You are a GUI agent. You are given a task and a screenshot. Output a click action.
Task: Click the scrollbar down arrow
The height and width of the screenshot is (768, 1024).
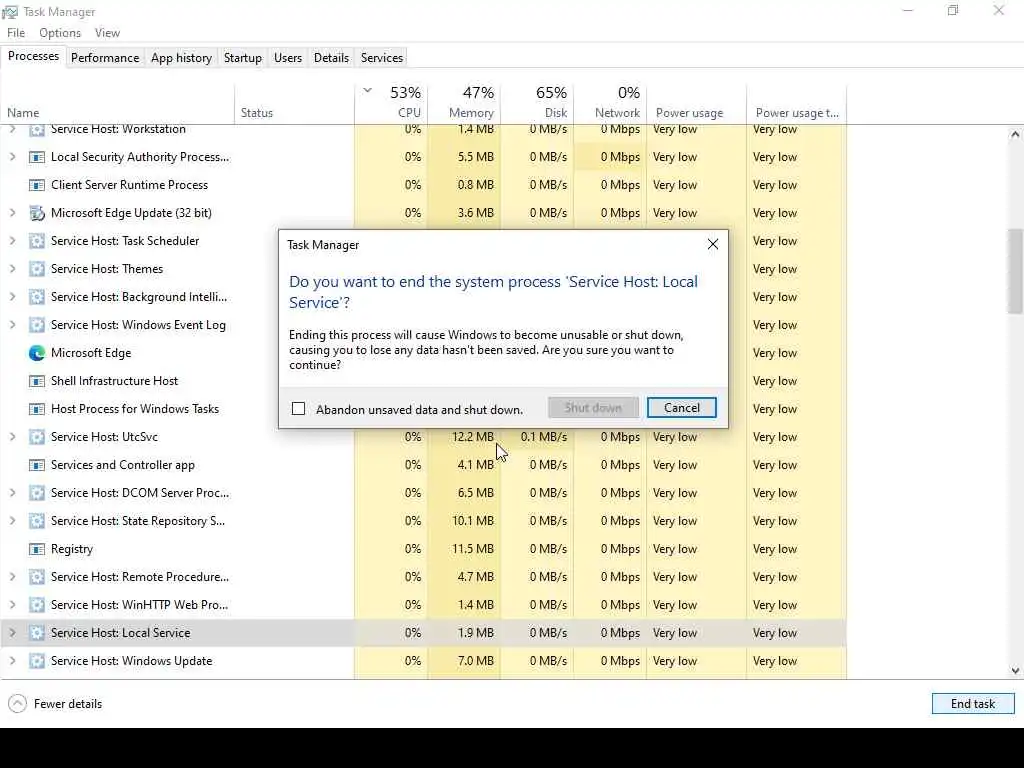[1015, 671]
